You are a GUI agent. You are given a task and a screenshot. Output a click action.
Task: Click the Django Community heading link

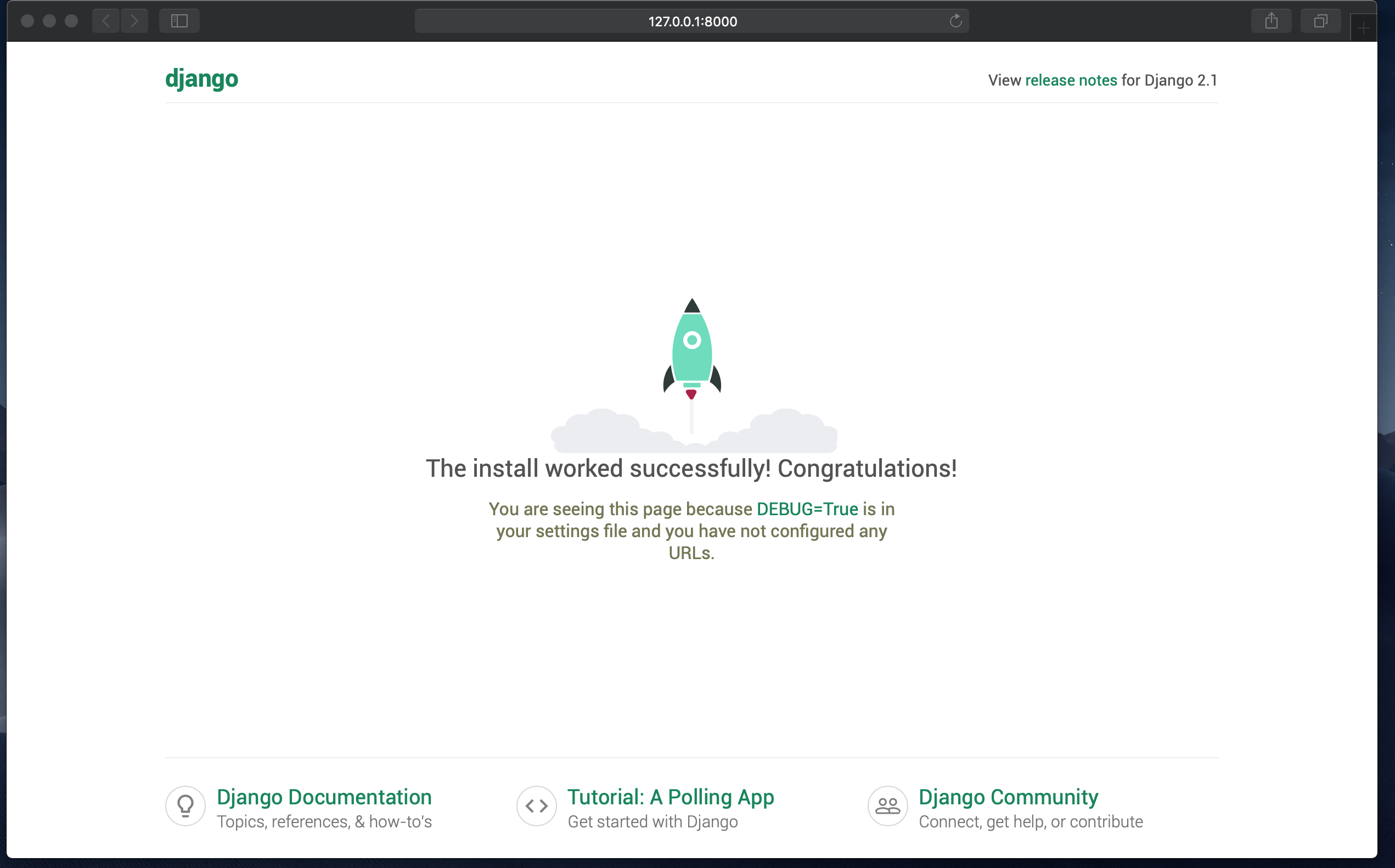1008,797
